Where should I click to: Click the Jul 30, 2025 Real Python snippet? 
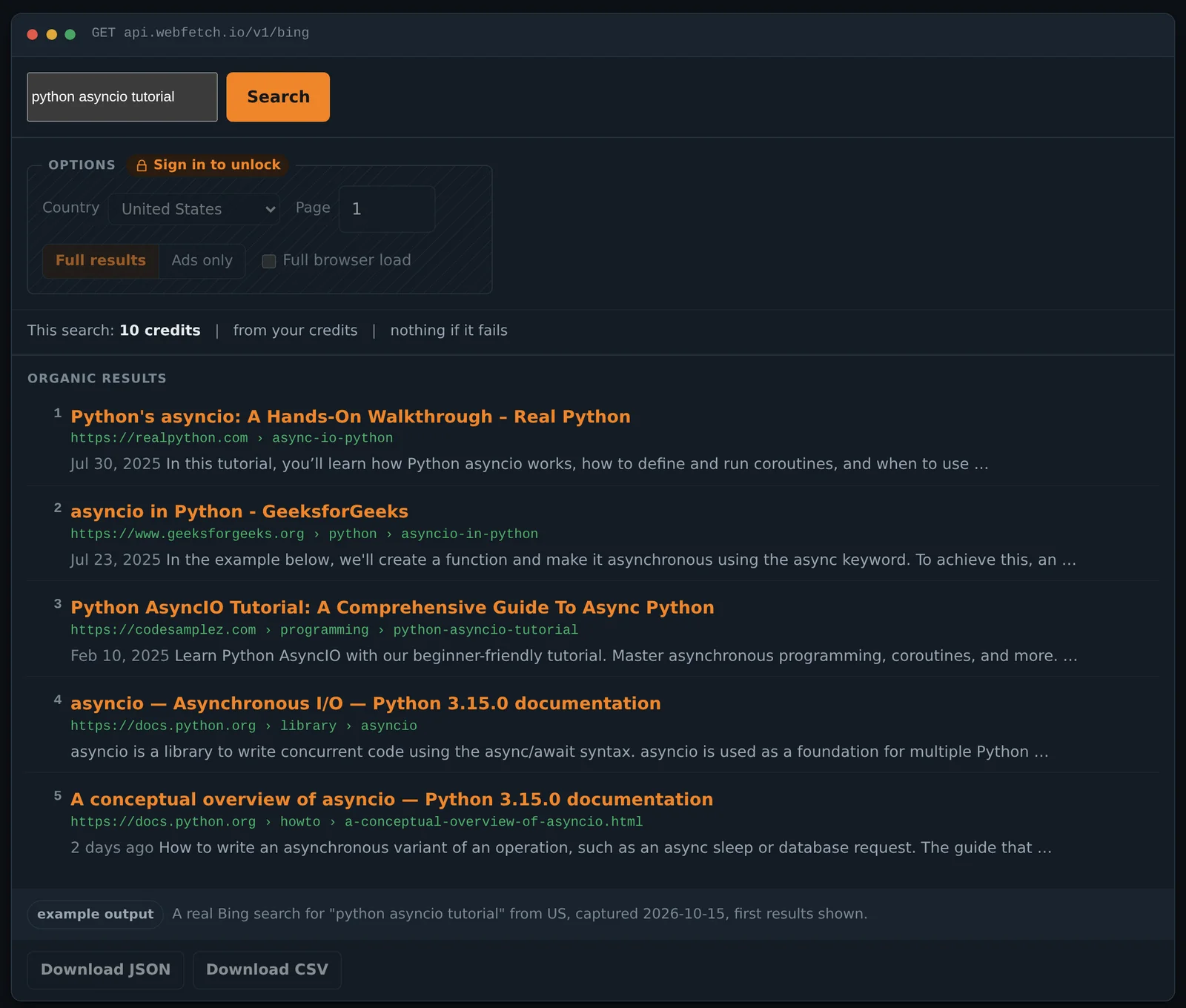point(529,464)
